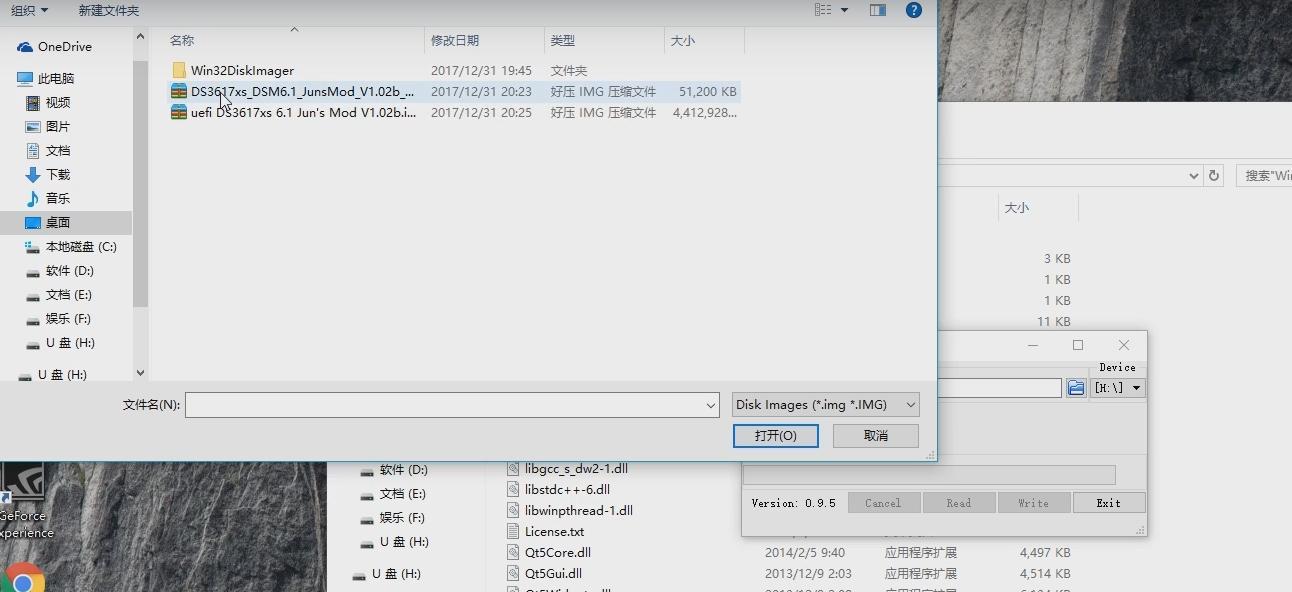Screen dimensions: 1292x592
Task: Open 文档 (E:) in the background Explorer sidebar
Action: 393,494
